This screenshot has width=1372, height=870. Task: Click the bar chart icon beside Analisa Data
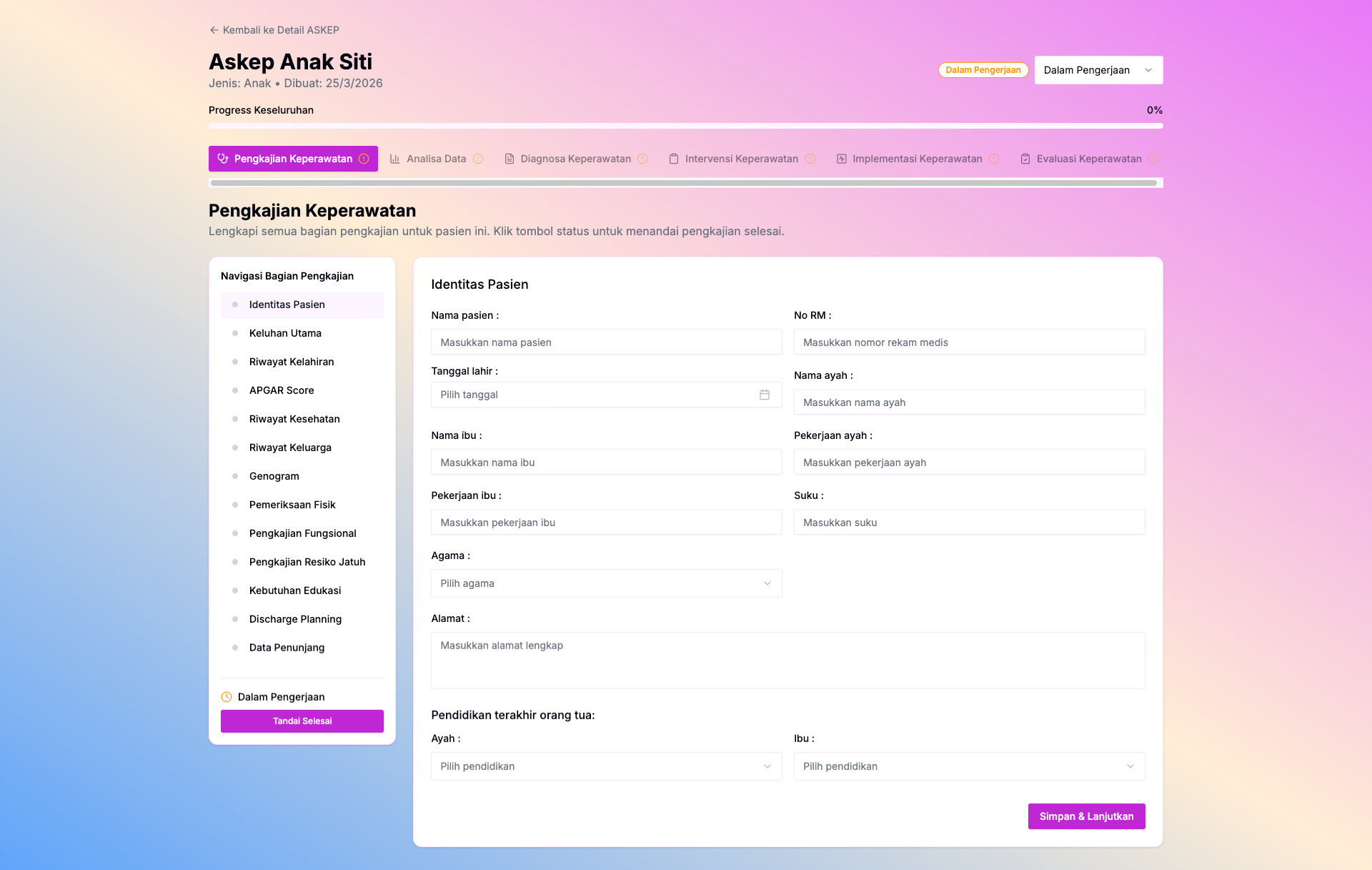pyautogui.click(x=395, y=159)
